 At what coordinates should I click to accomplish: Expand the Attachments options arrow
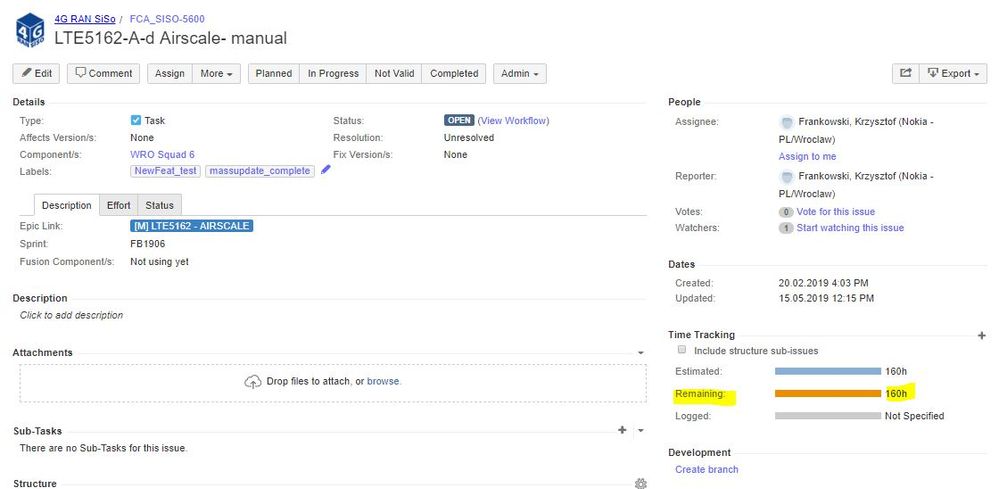[x=640, y=353]
